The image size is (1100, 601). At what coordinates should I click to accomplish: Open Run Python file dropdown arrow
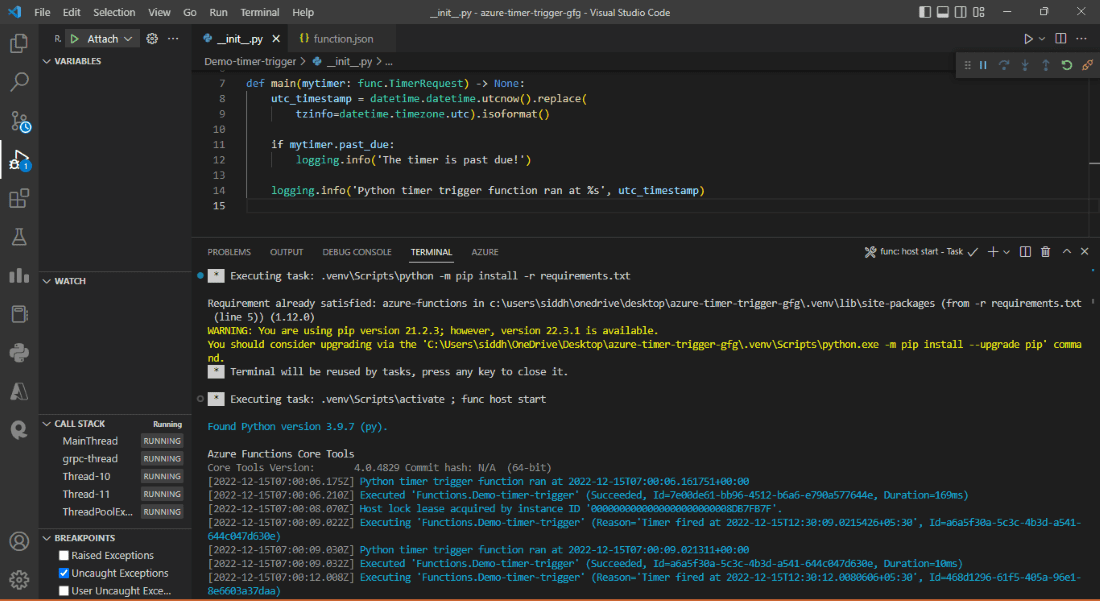[1042, 39]
